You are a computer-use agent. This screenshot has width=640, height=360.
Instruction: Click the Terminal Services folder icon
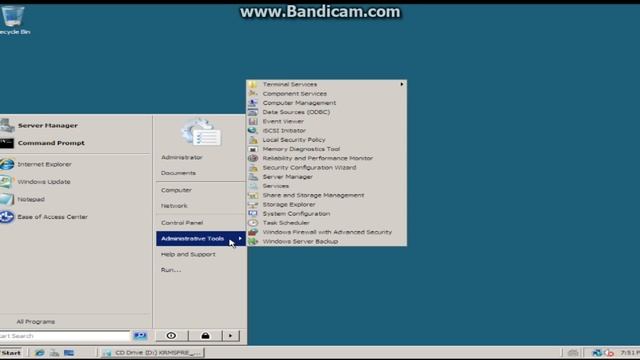point(253,84)
